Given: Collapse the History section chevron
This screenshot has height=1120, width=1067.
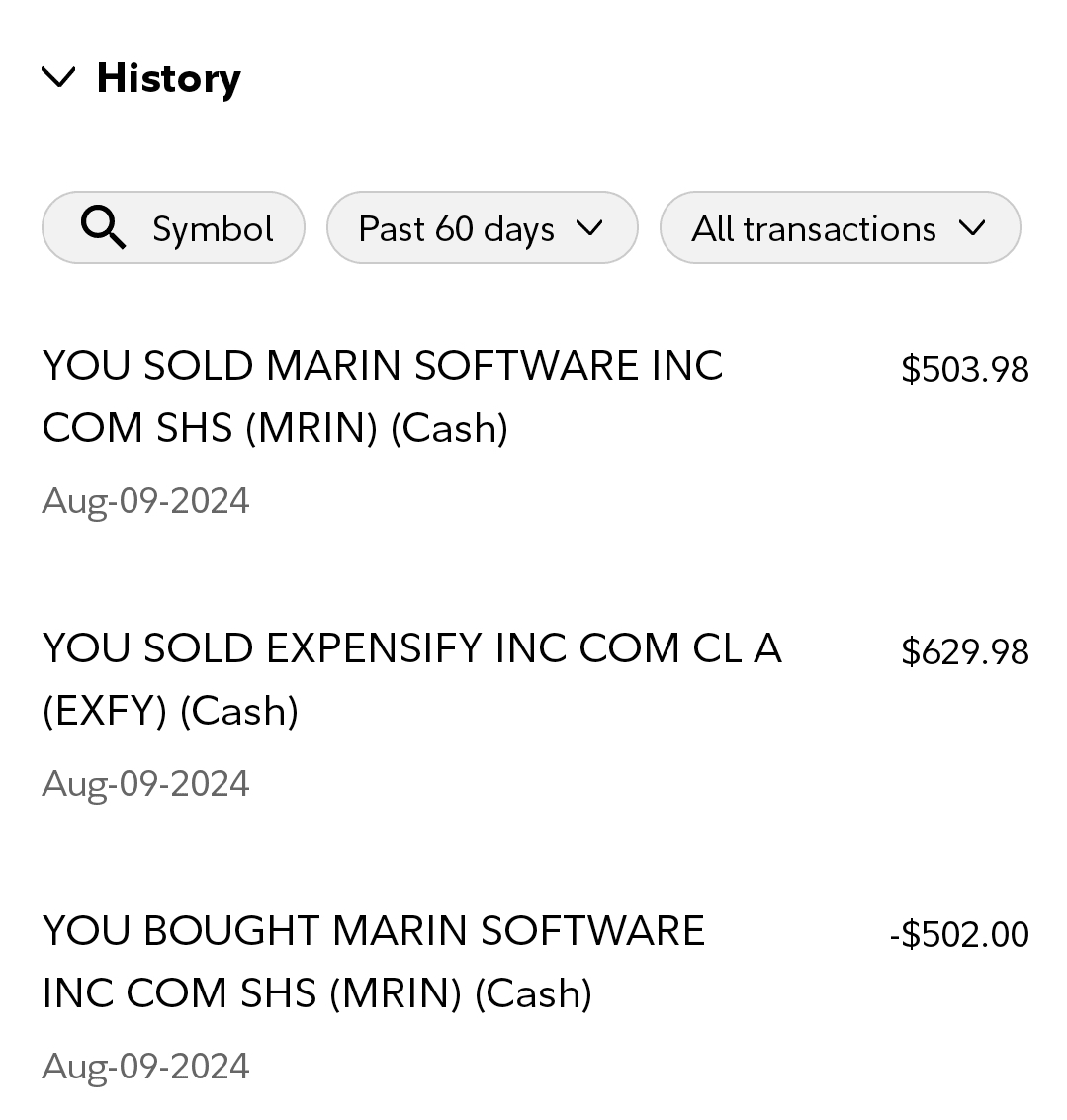Looking at the screenshot, I should click(59, 77).
